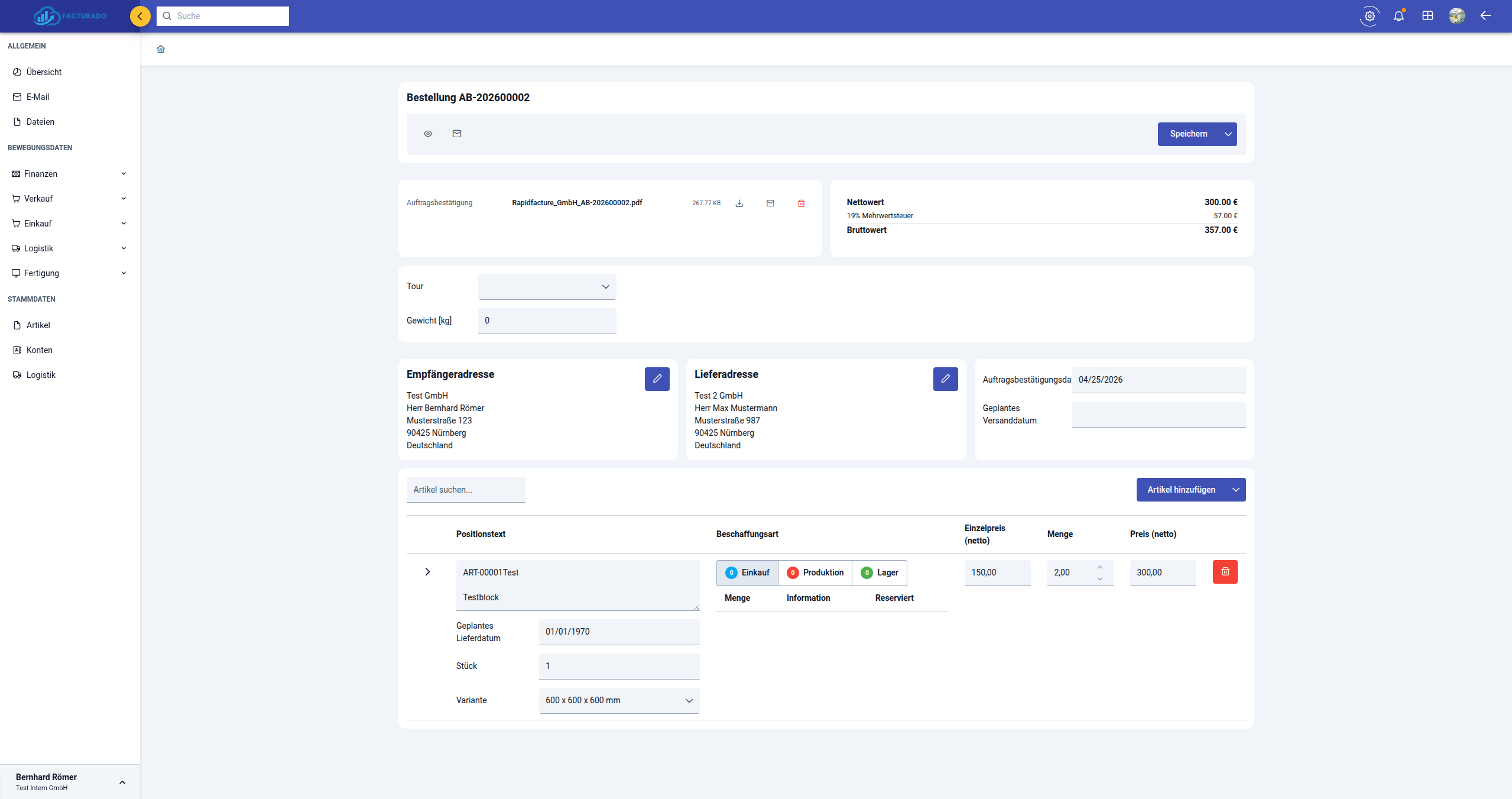This screenshot has width=1512, height=799.
Task: Expand Bernhard Römer user menu
Action: [122, 782]
